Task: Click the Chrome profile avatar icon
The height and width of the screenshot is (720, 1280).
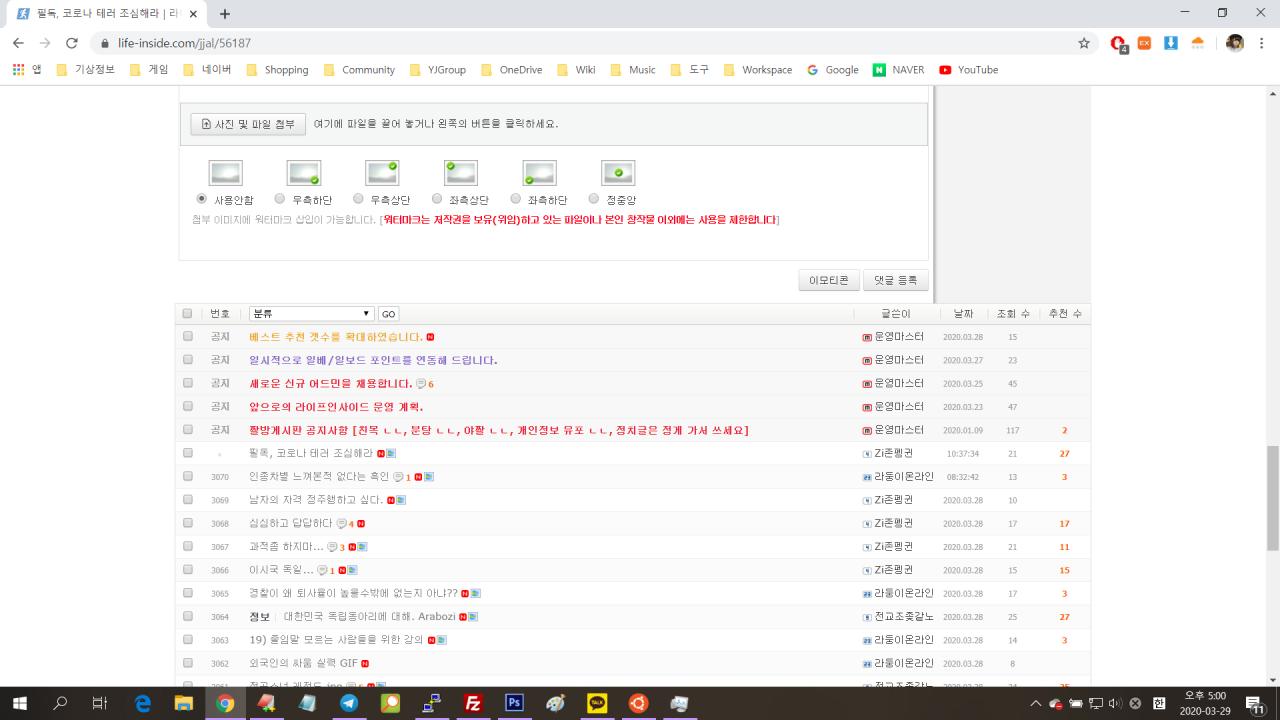Action: [1235, 43]
